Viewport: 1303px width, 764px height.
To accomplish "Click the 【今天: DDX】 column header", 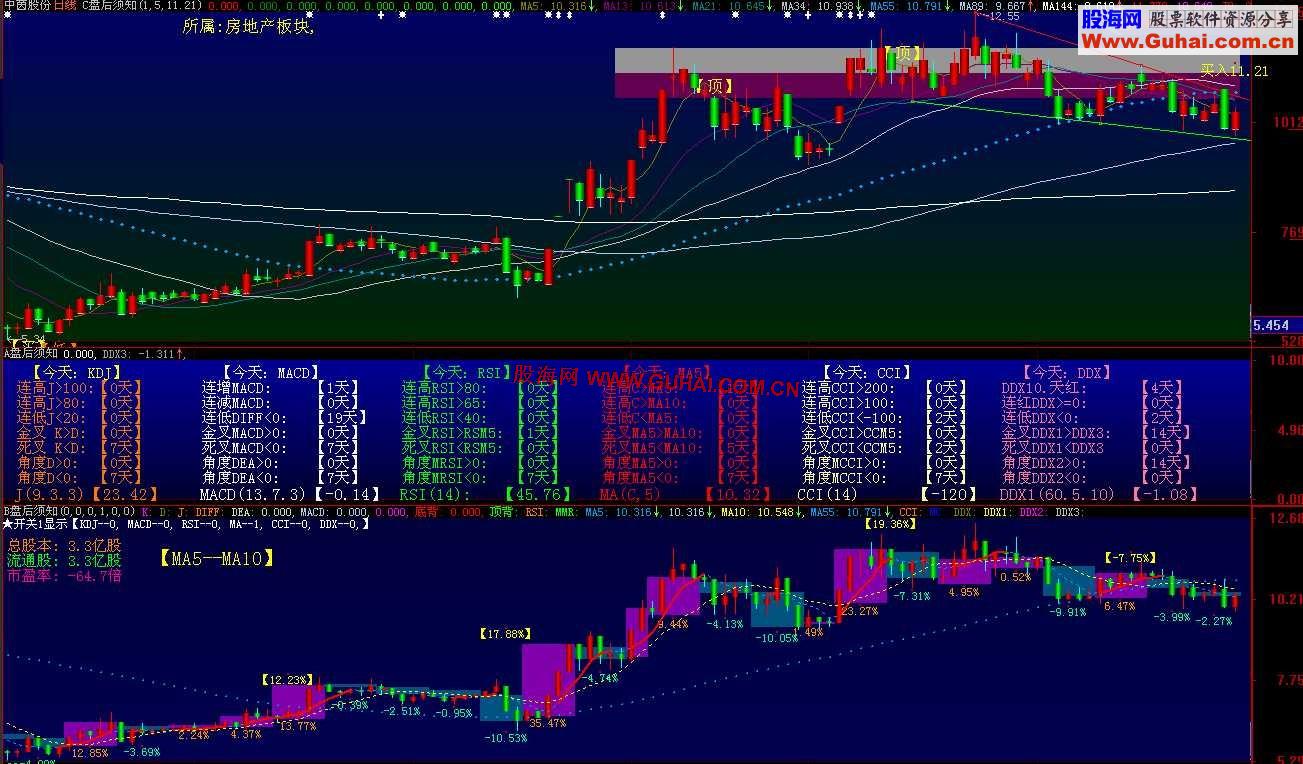I will (x=1066, y=372).
